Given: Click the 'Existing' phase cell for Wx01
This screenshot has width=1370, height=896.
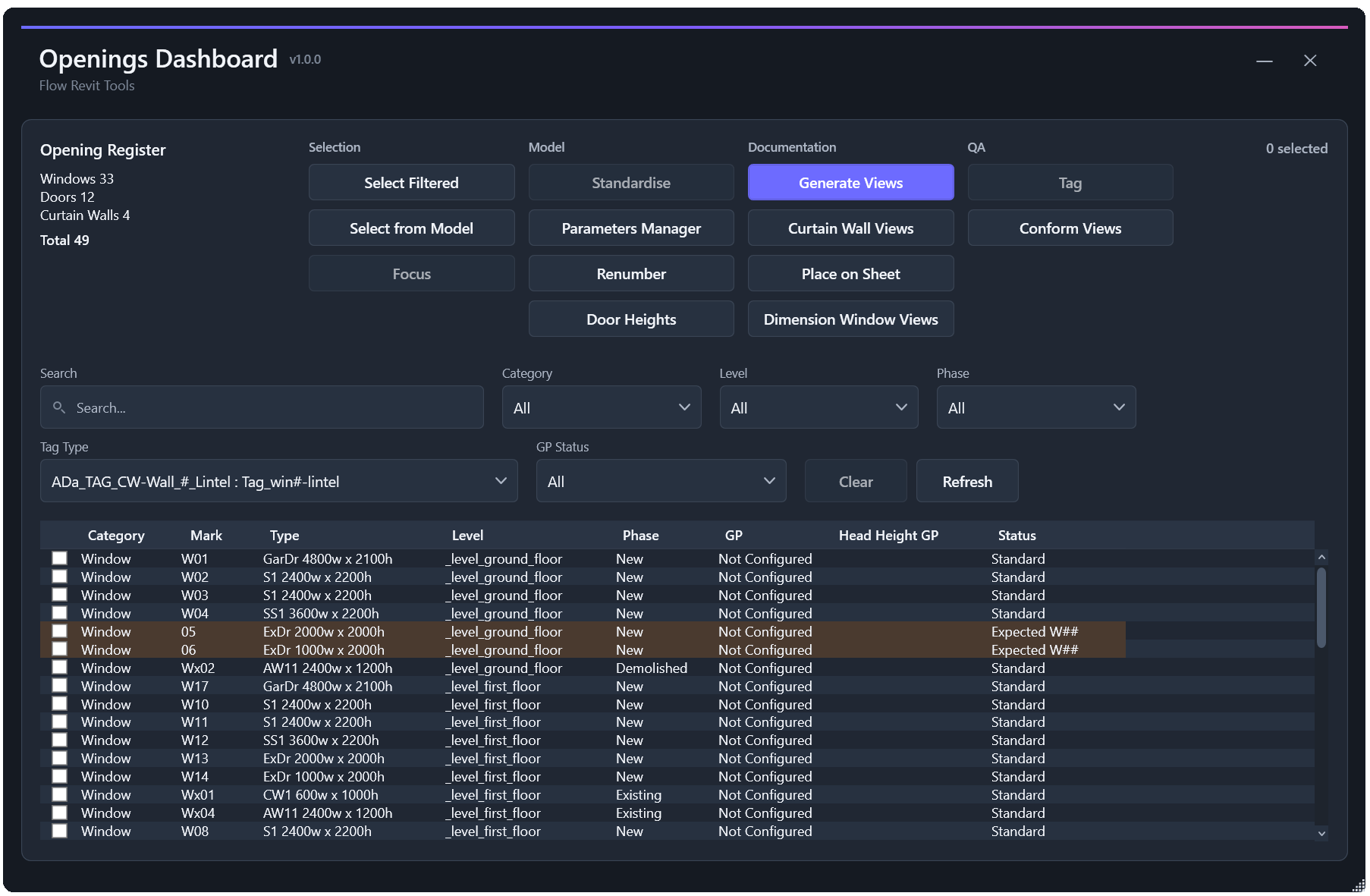Looking at the screenshot, I should click(x=639, y=794).
